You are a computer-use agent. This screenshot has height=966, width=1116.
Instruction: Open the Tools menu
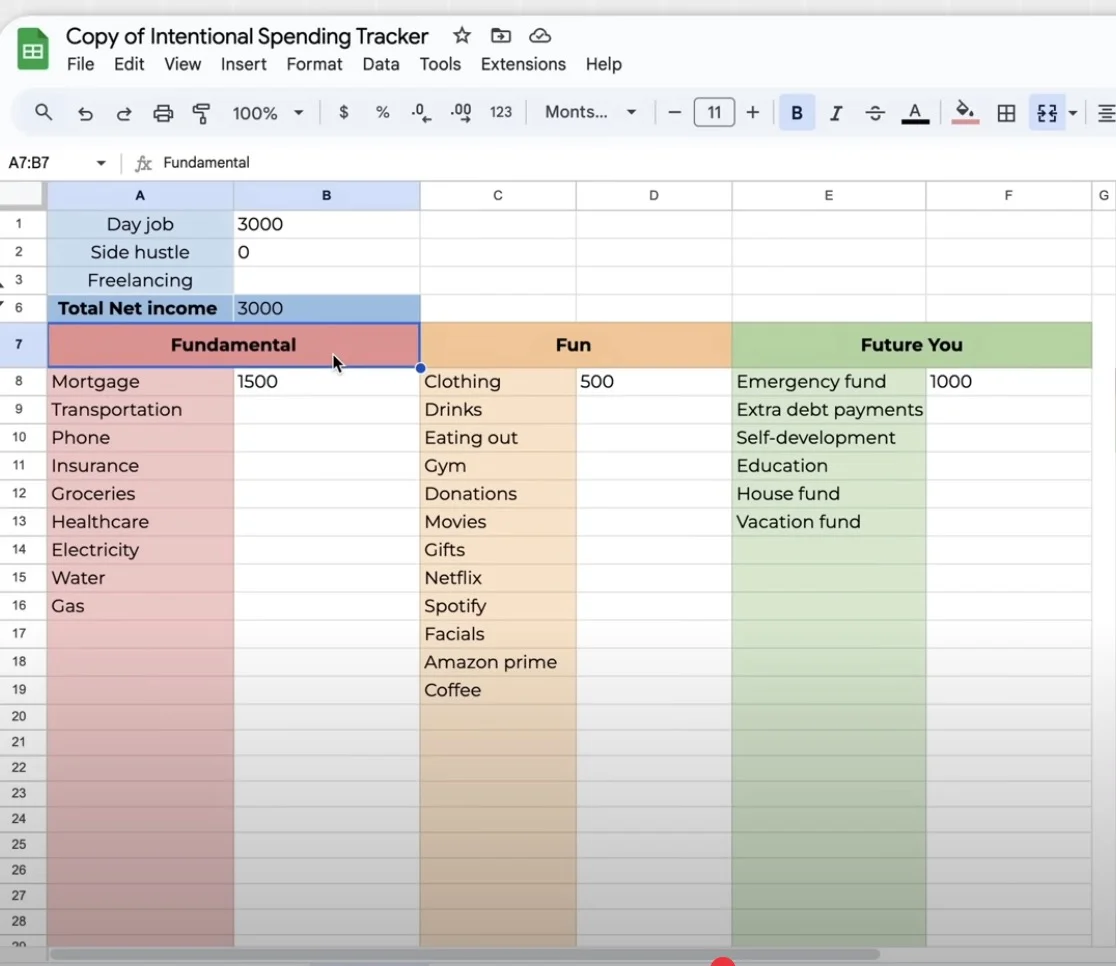[x=440, y=64]
